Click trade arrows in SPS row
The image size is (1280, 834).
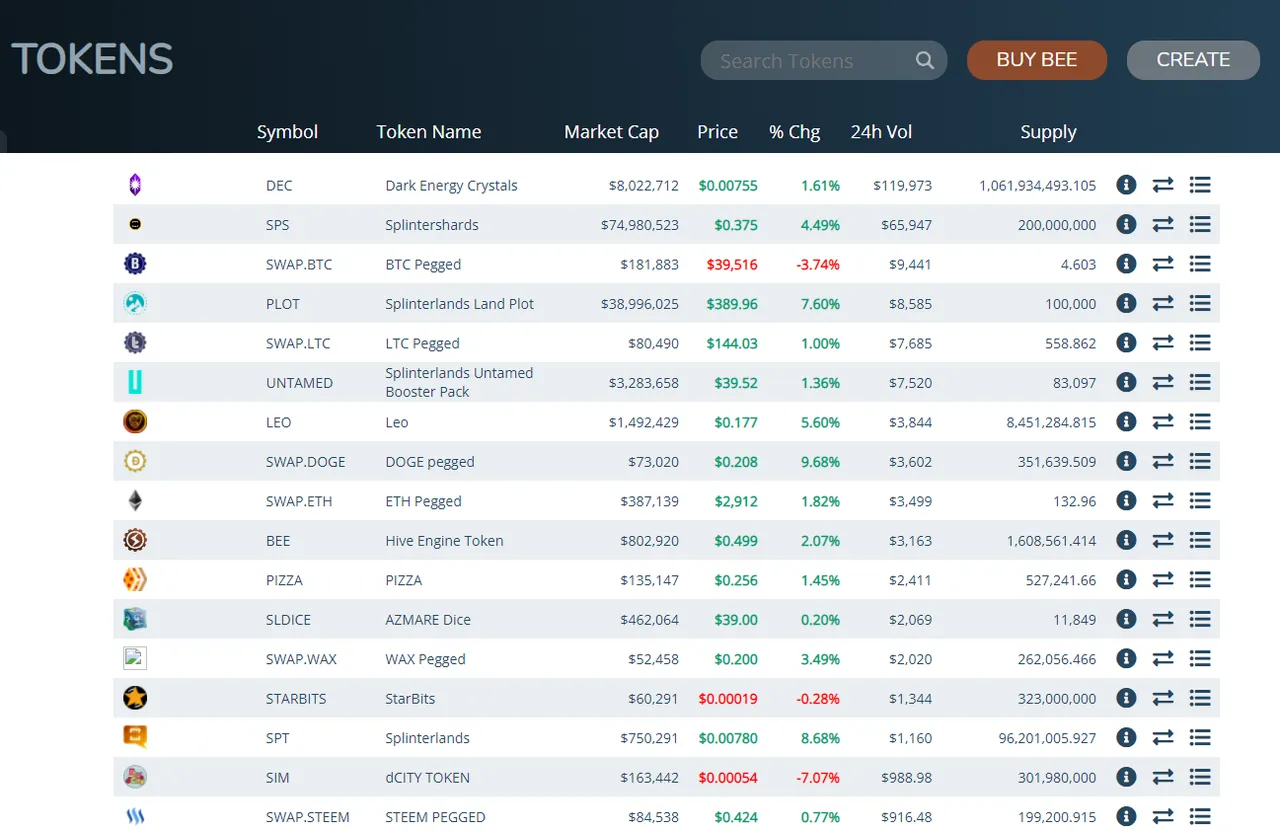1162,224
